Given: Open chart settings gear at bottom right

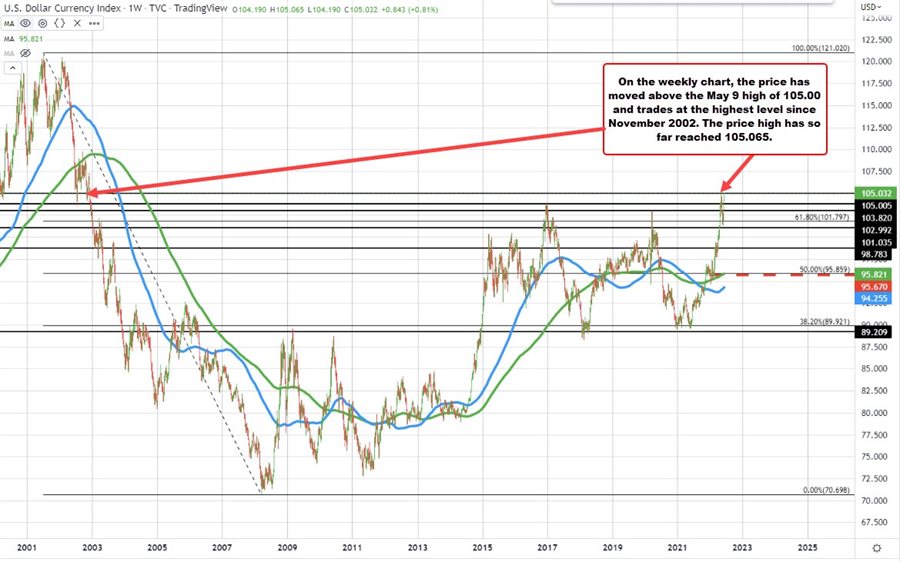Looking at the screenshot, I should pyautogui.click(x=876, y=548).
